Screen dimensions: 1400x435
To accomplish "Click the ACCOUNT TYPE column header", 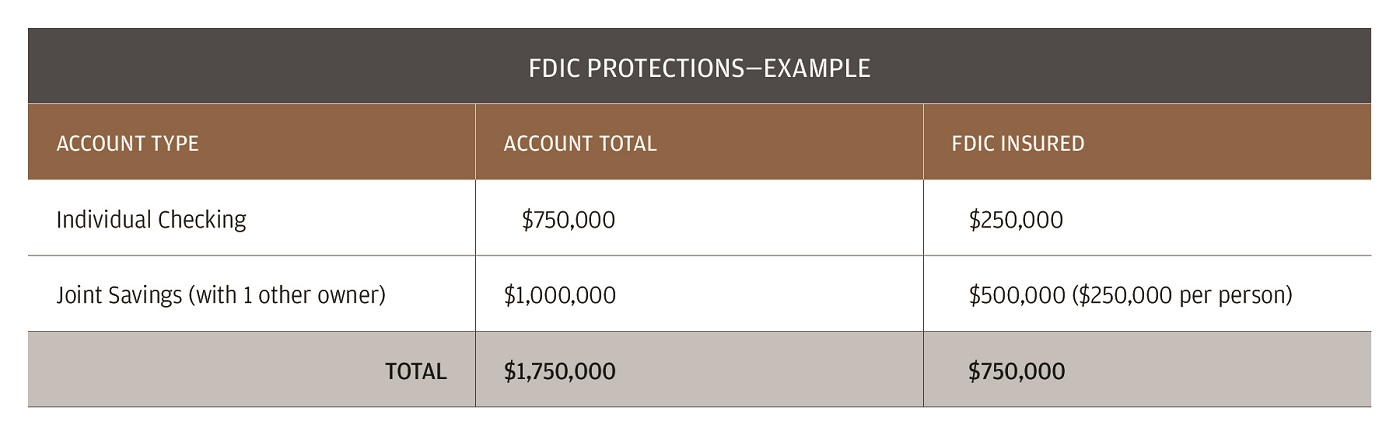I will tap(127, 143).
